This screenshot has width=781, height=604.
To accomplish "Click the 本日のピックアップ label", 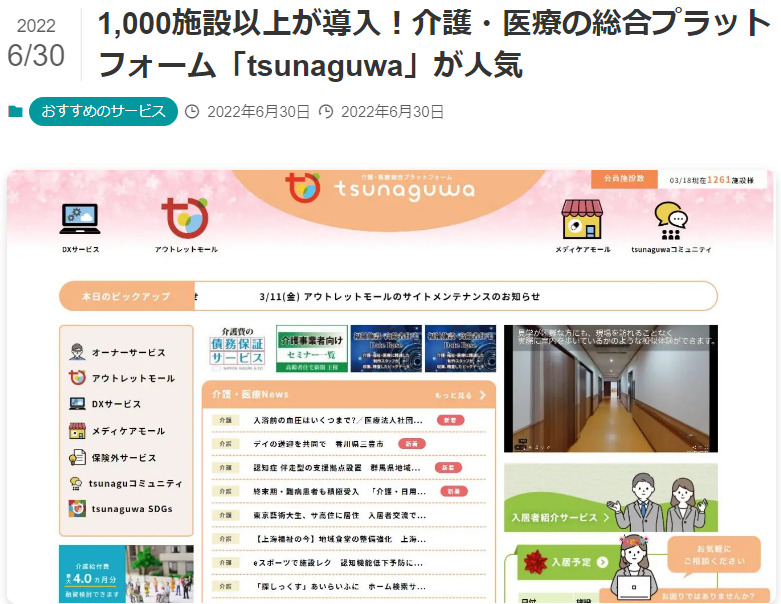I will [x=127, y=296].
